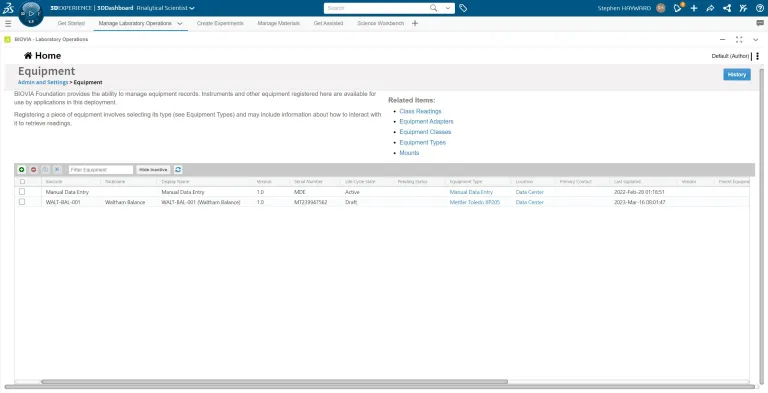Click the vertical page scrollbar
The height and width of the screenshot is (393, 768).
(762, 225)
